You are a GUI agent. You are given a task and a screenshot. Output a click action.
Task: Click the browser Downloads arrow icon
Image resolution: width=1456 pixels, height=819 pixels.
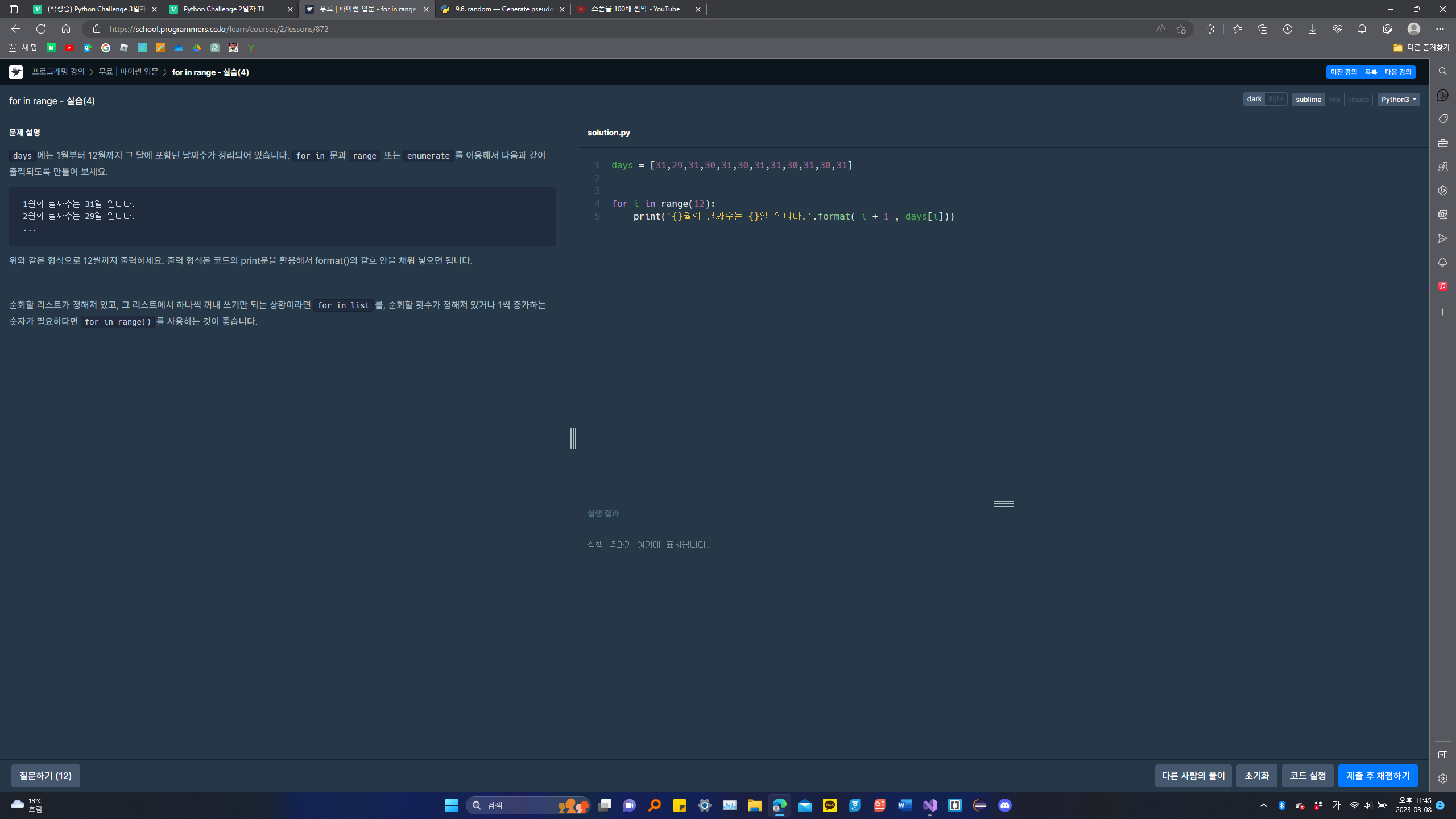1312,29
